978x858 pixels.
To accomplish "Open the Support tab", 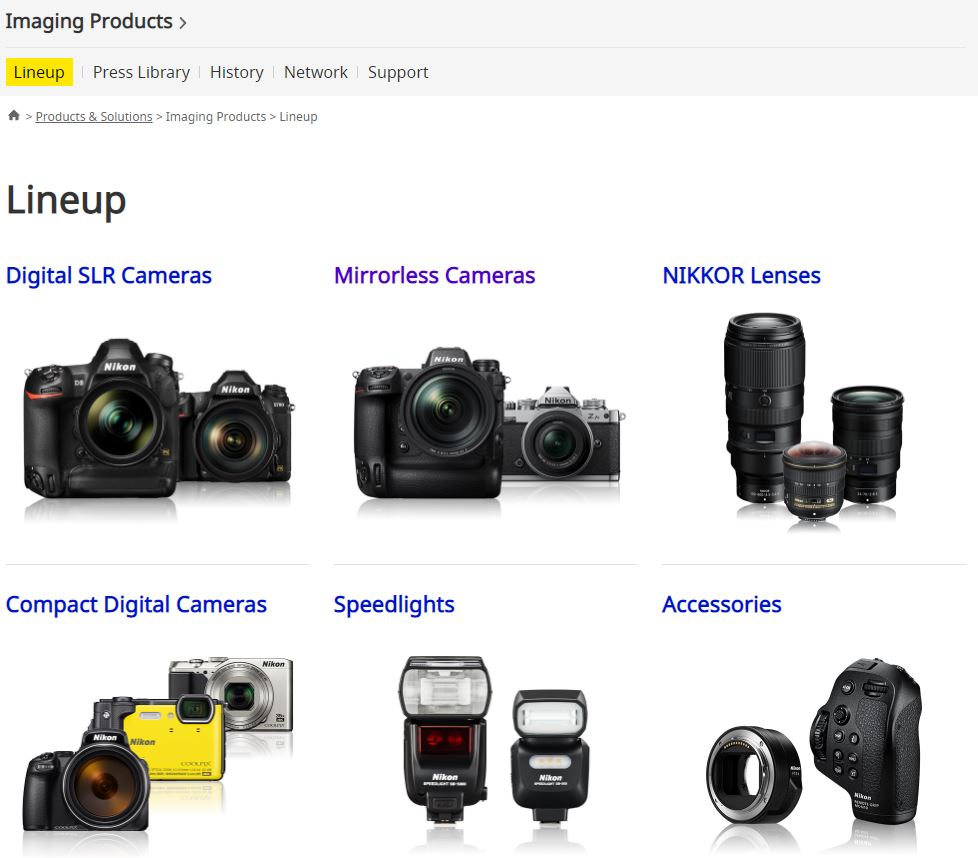I will point(398,72).
